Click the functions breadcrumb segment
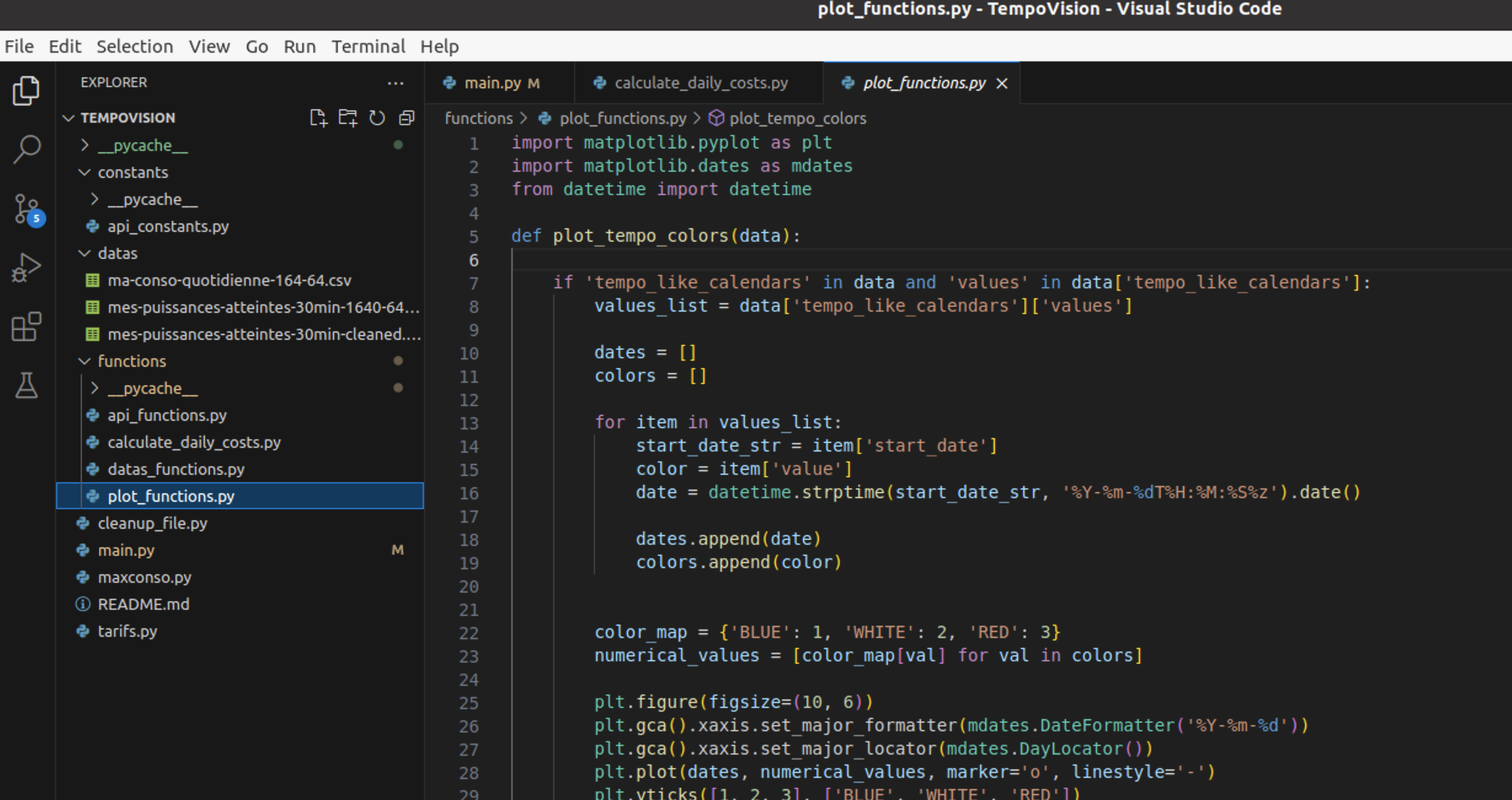Viewport: 1512px width, 800px height. (x=479, y=118)
